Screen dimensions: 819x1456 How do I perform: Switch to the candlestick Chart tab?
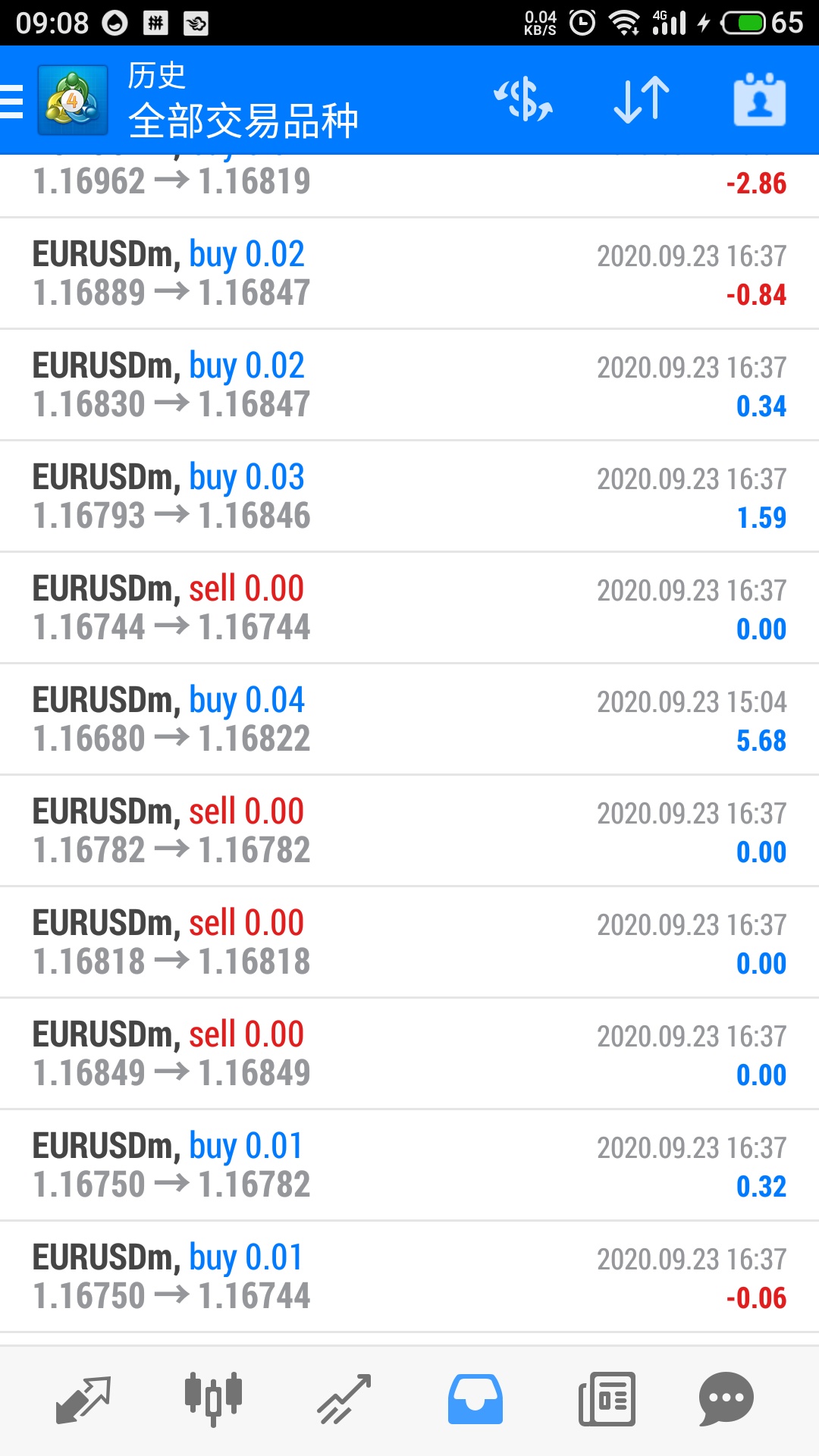point(213,1398)
